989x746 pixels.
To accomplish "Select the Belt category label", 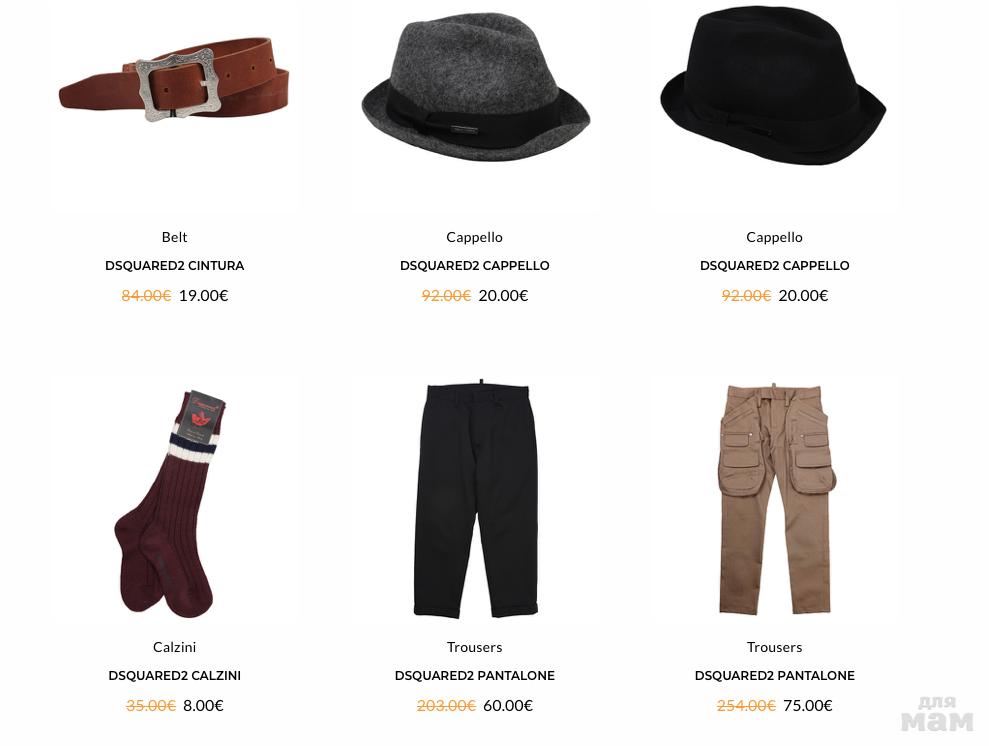I will point(175,237).
